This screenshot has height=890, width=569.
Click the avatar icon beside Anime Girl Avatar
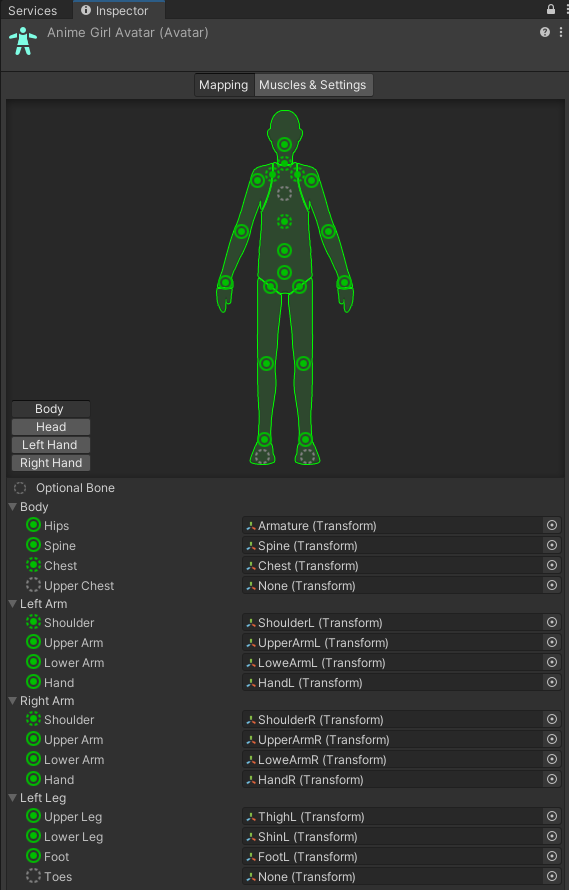click(23, 41)
